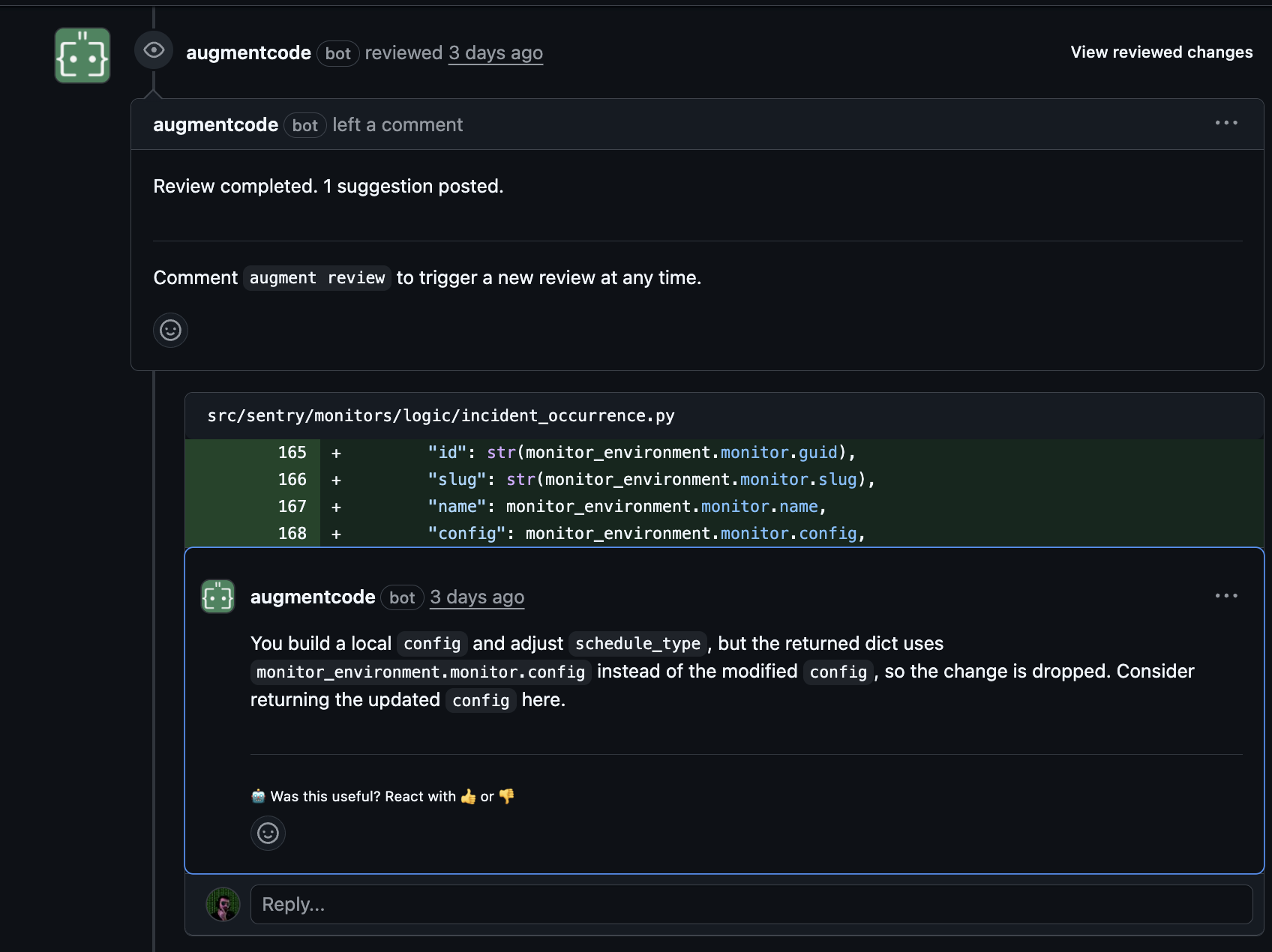Click the thumbs up reaction emoji
1272x952 pixels.
click(x=467, y=796)
